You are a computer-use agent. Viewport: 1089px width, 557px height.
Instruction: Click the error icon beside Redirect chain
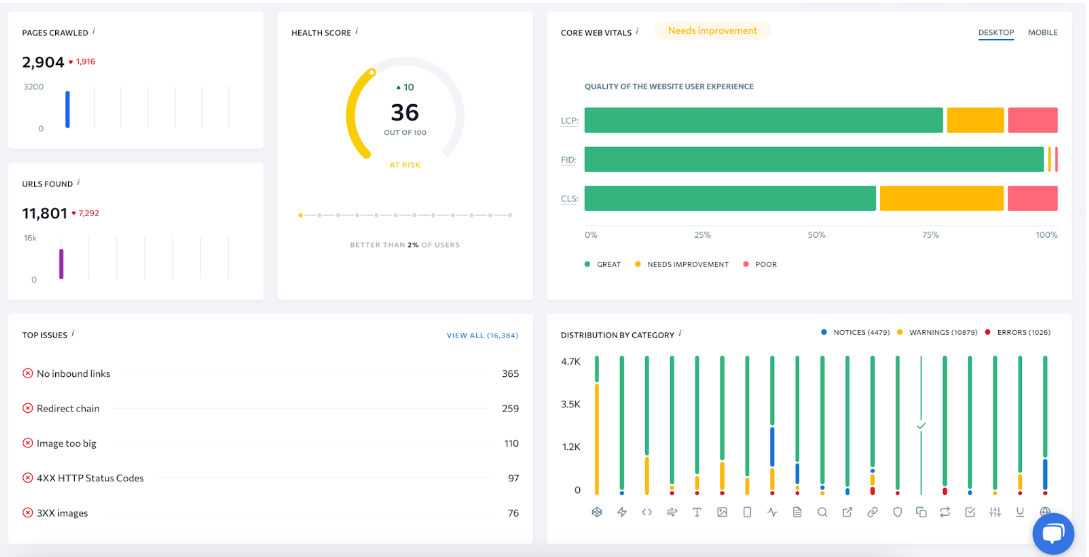coord(28,408)
